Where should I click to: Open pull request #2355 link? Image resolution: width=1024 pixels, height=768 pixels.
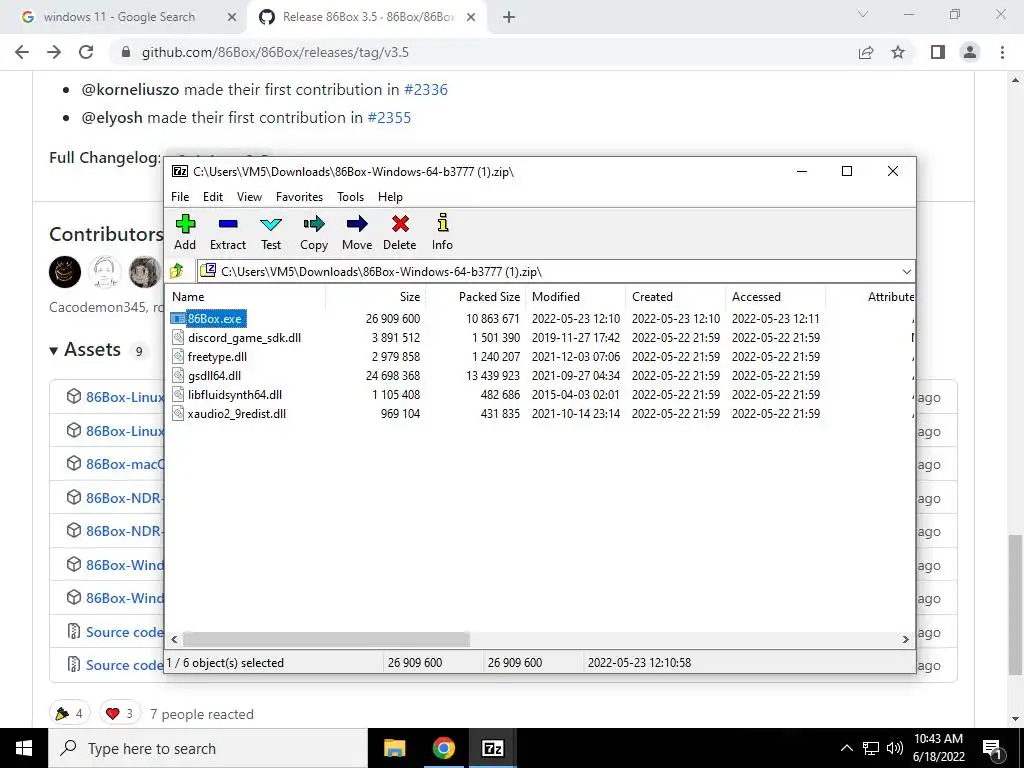[x=389, y=118]
